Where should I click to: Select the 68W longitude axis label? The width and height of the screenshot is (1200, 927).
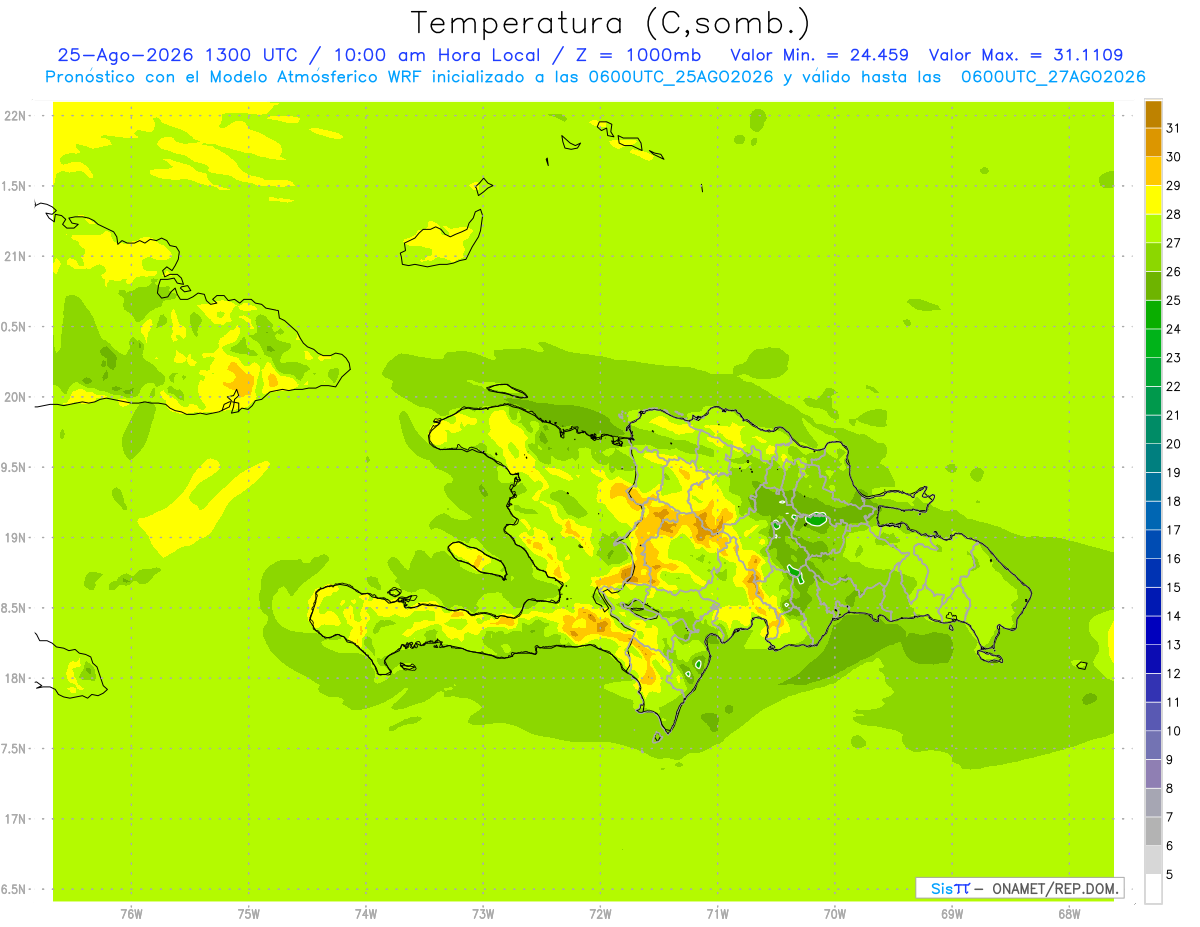(x=1069, y=913)
